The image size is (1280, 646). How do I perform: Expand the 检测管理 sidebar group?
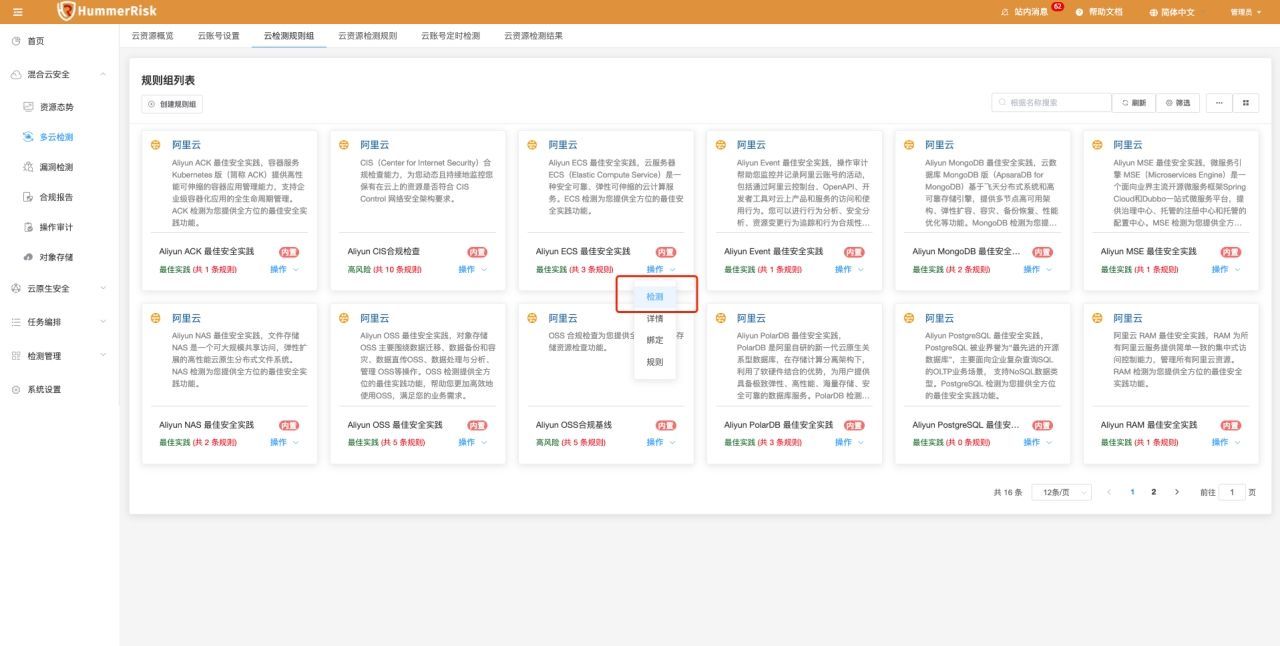pos(59,355)
